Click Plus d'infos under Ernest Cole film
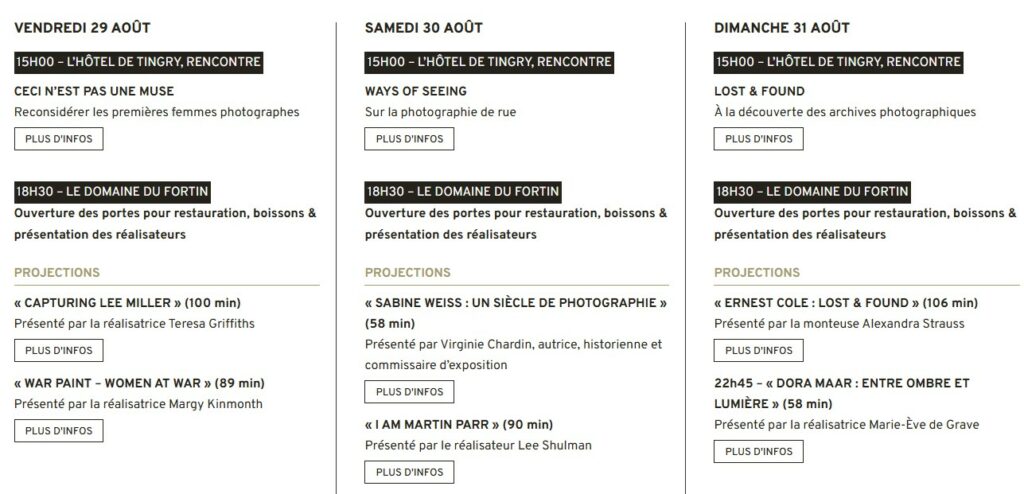This screenshot has height=494, width=1024. [x=758, y=350]
